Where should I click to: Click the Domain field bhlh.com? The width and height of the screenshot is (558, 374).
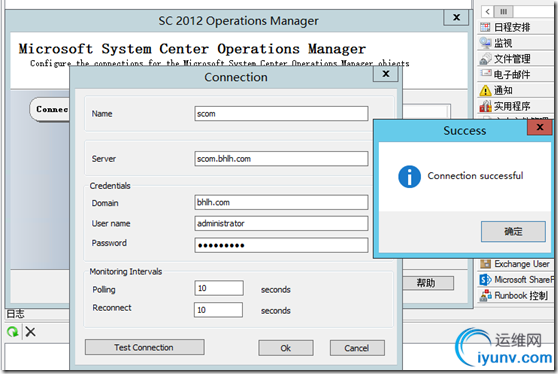click(x=281, y=202)
